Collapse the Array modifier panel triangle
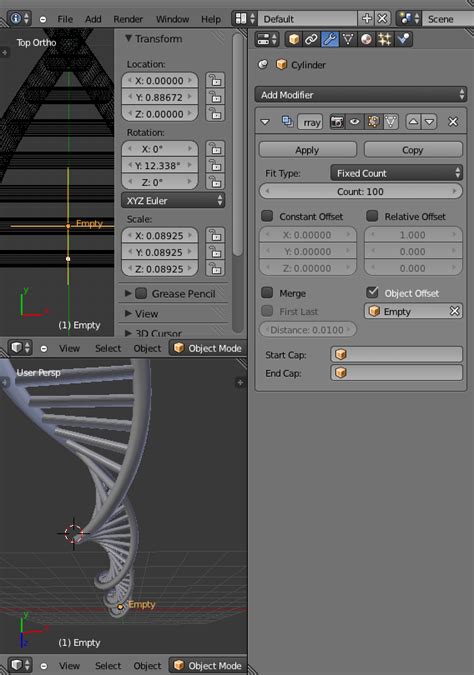 (265, 122)
